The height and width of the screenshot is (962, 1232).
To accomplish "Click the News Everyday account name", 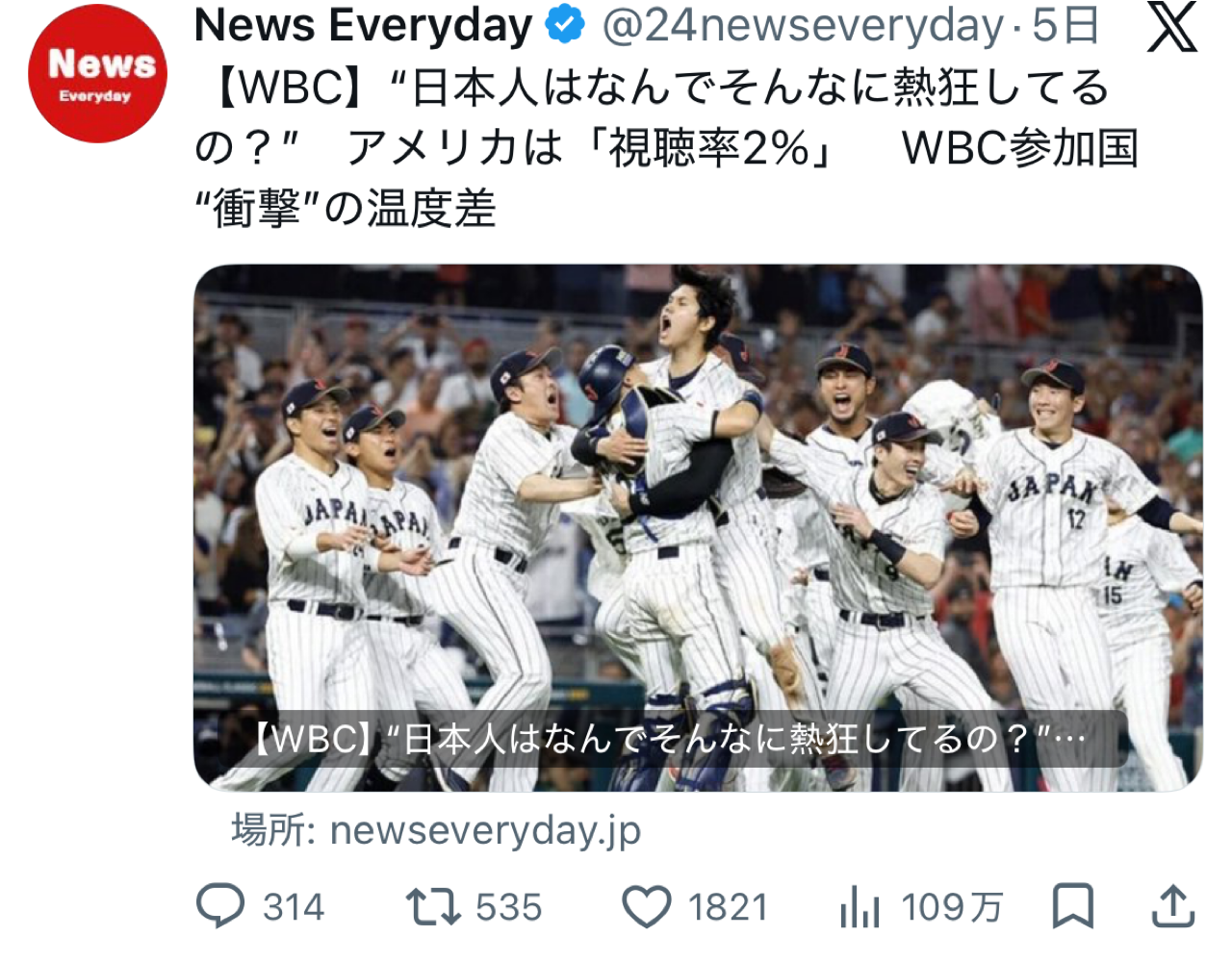I will [x=364, y=26].
